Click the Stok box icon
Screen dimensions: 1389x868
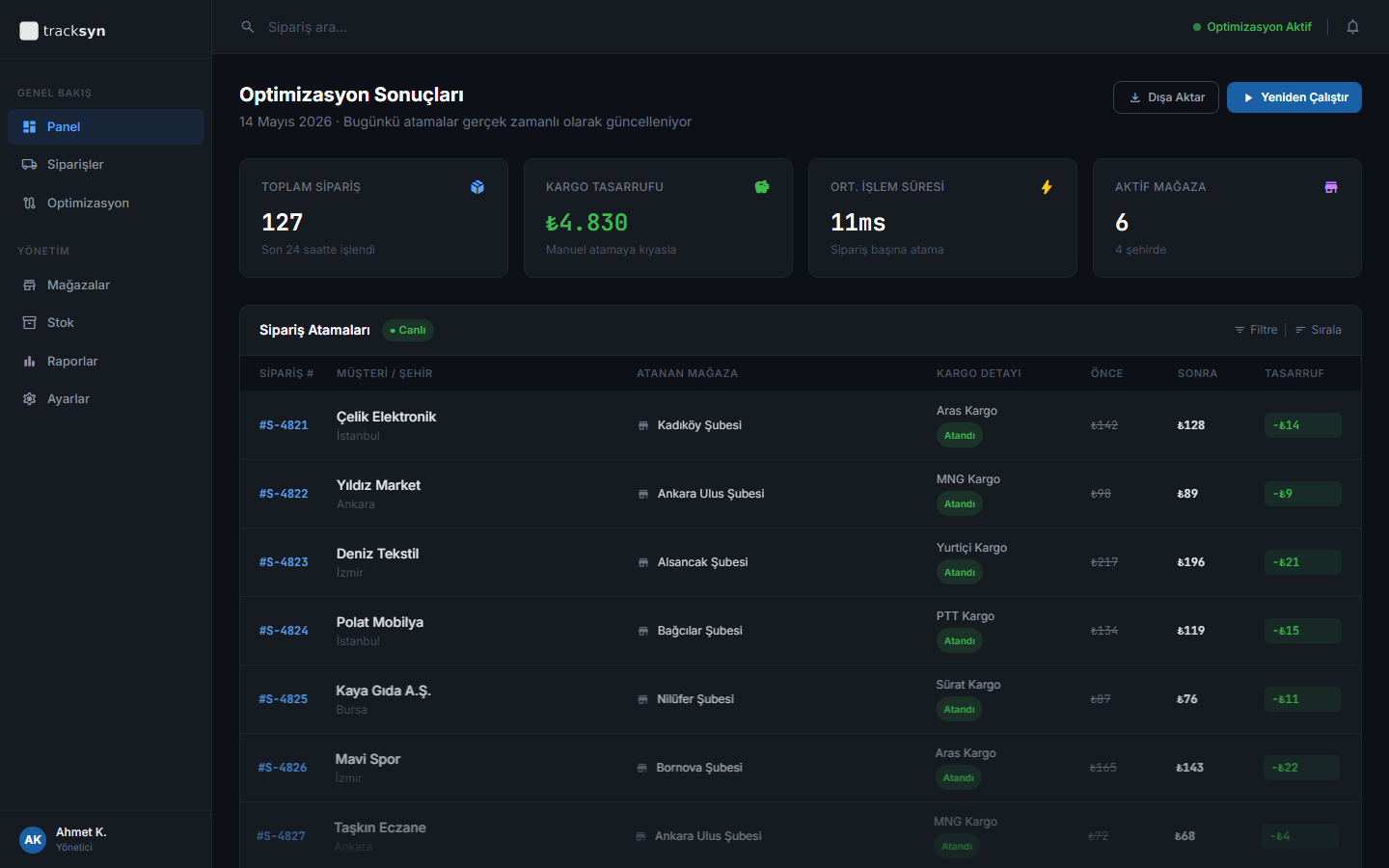point(29,322)
